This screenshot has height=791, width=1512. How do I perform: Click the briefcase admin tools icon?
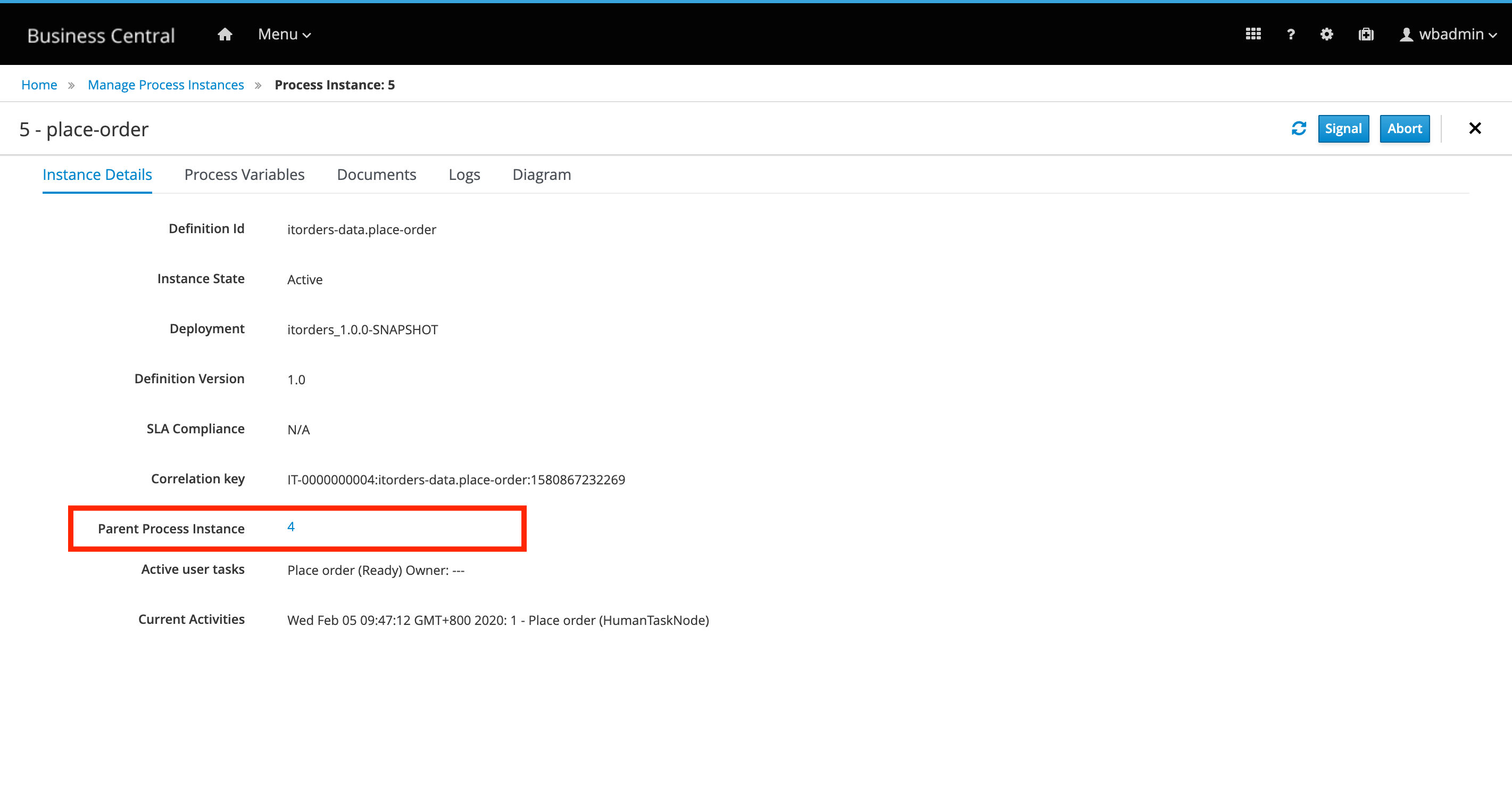tap(1366, 35)
